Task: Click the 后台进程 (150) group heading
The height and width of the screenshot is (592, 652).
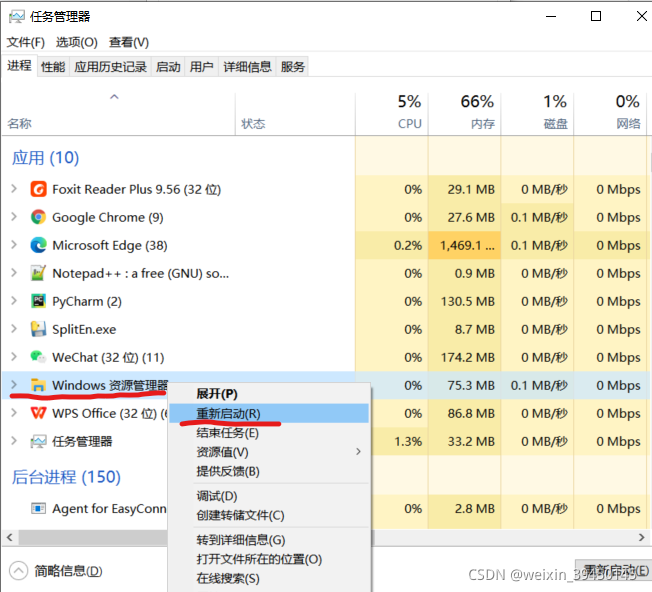Action: pyautogui.click(x=66, y=477)
